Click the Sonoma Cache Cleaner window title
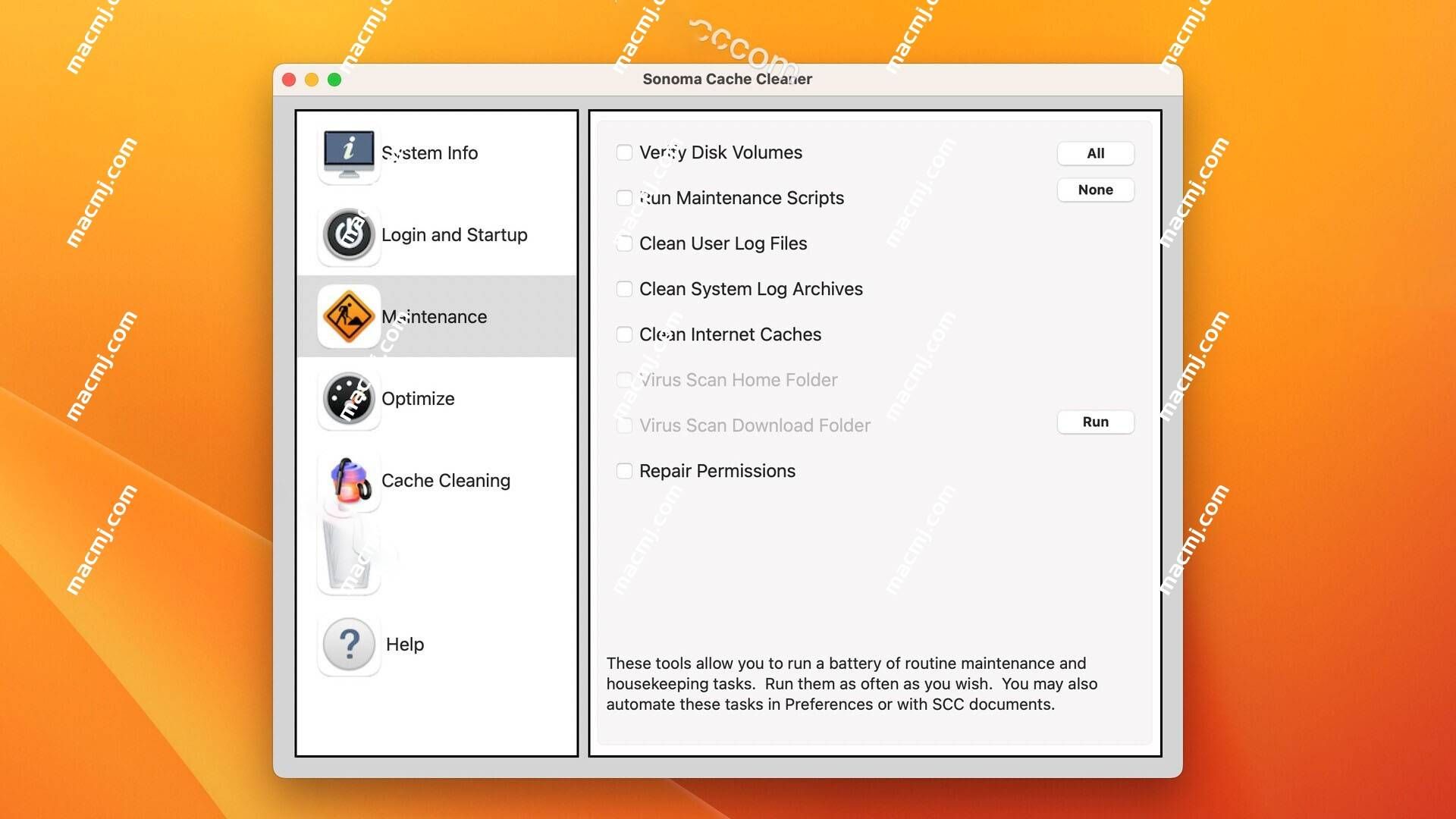 727,79
